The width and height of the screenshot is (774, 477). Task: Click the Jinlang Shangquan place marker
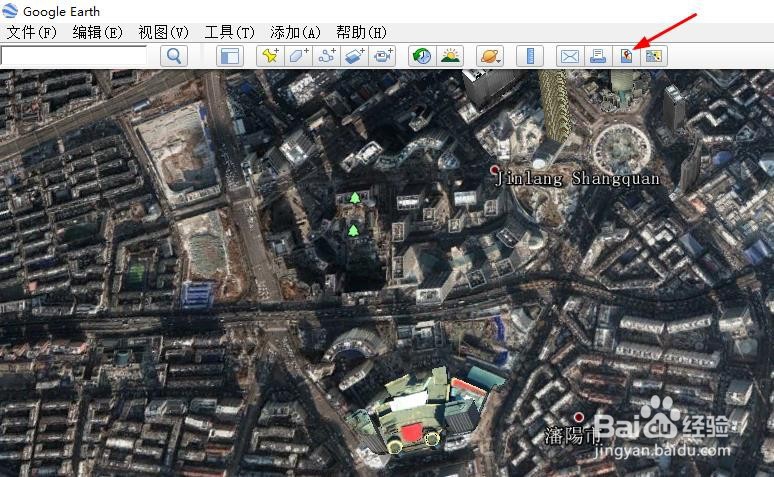(494, 170)
